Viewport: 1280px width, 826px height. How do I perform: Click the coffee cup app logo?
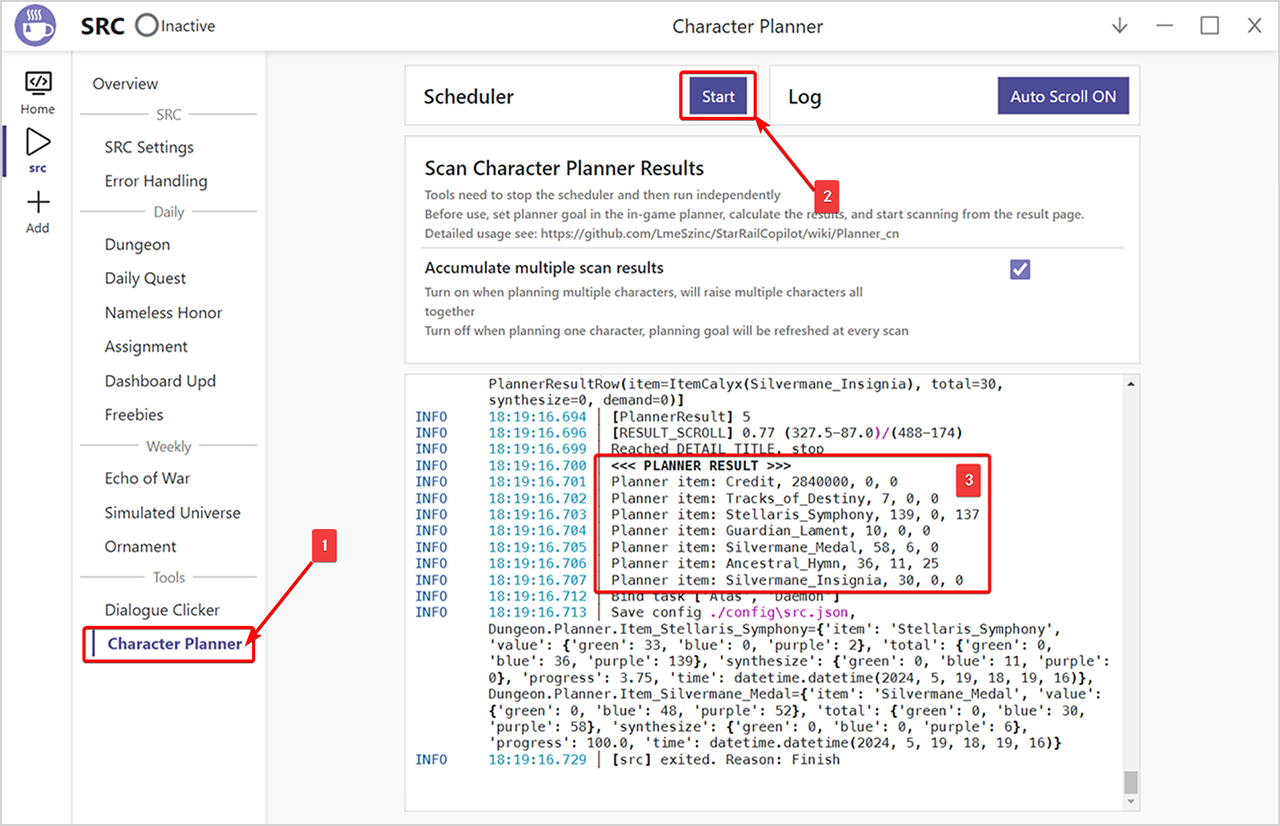point(36,26)
